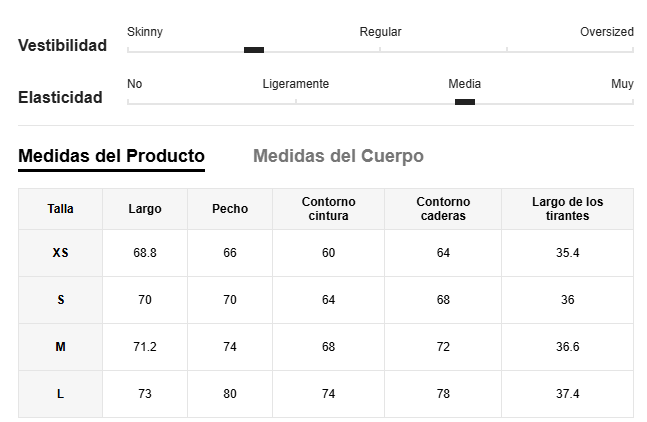This screenshot has height=422, width=647.
Task: Click the Muy elasticity label
Action: [622, 84]
